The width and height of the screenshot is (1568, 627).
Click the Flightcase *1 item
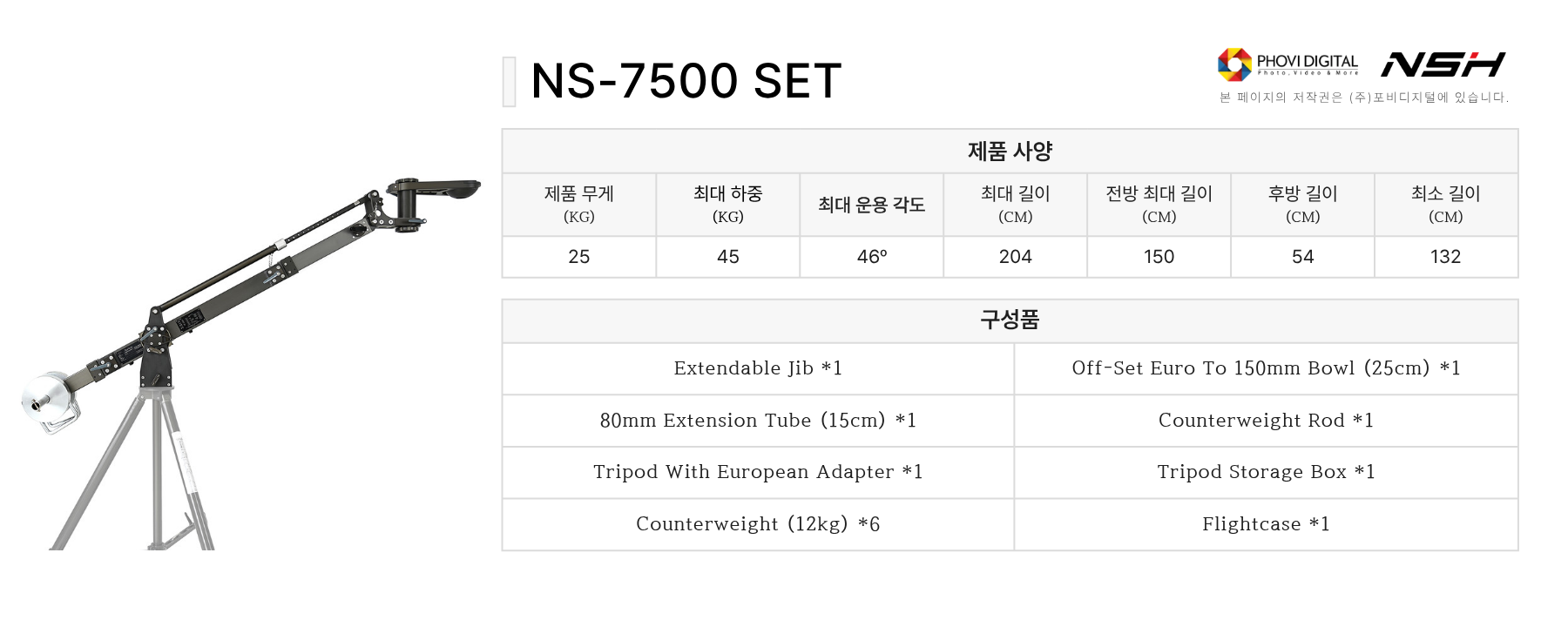click(x=1266, y=524)
